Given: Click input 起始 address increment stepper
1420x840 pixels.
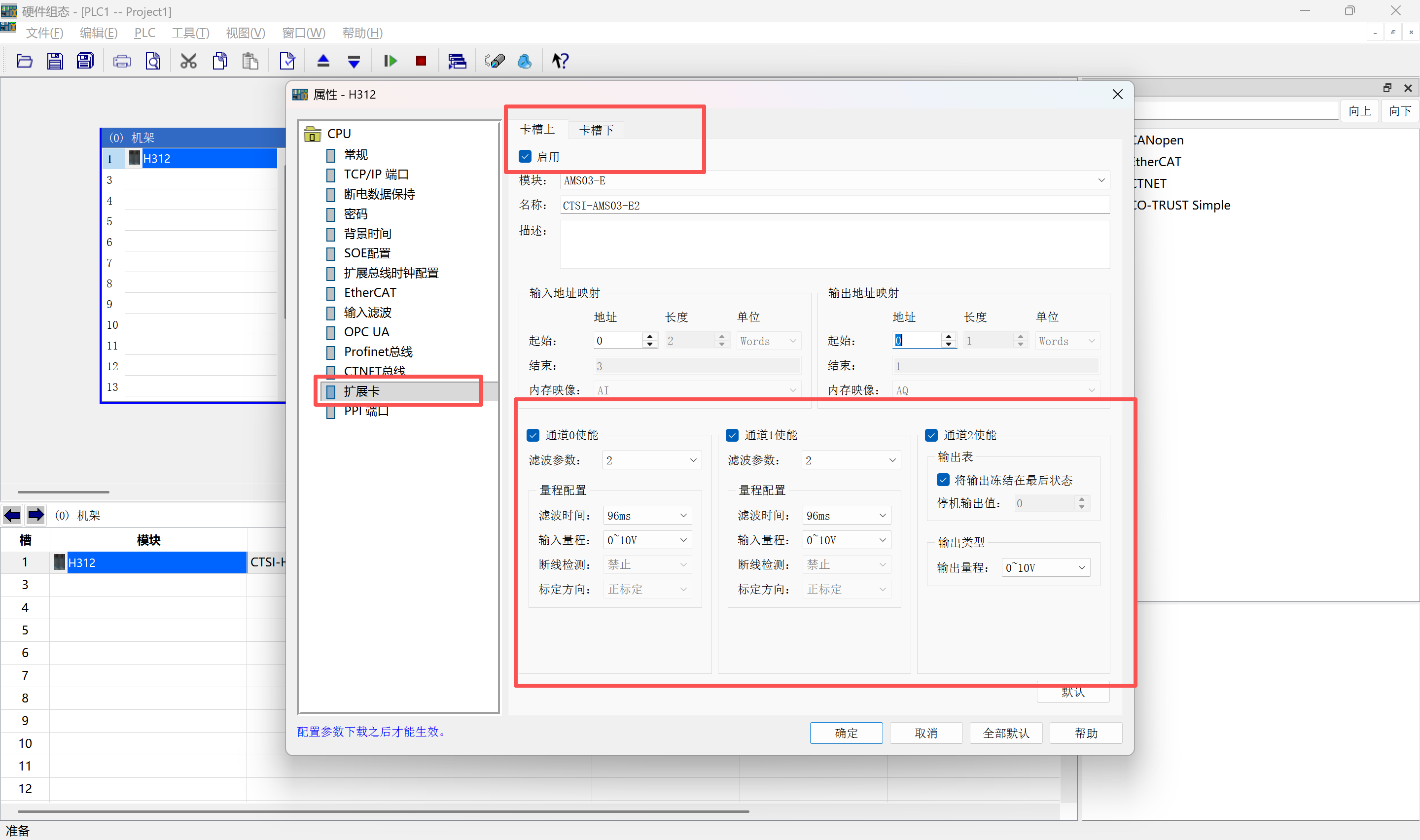Looking at the screenshot, I should [650, 336].
